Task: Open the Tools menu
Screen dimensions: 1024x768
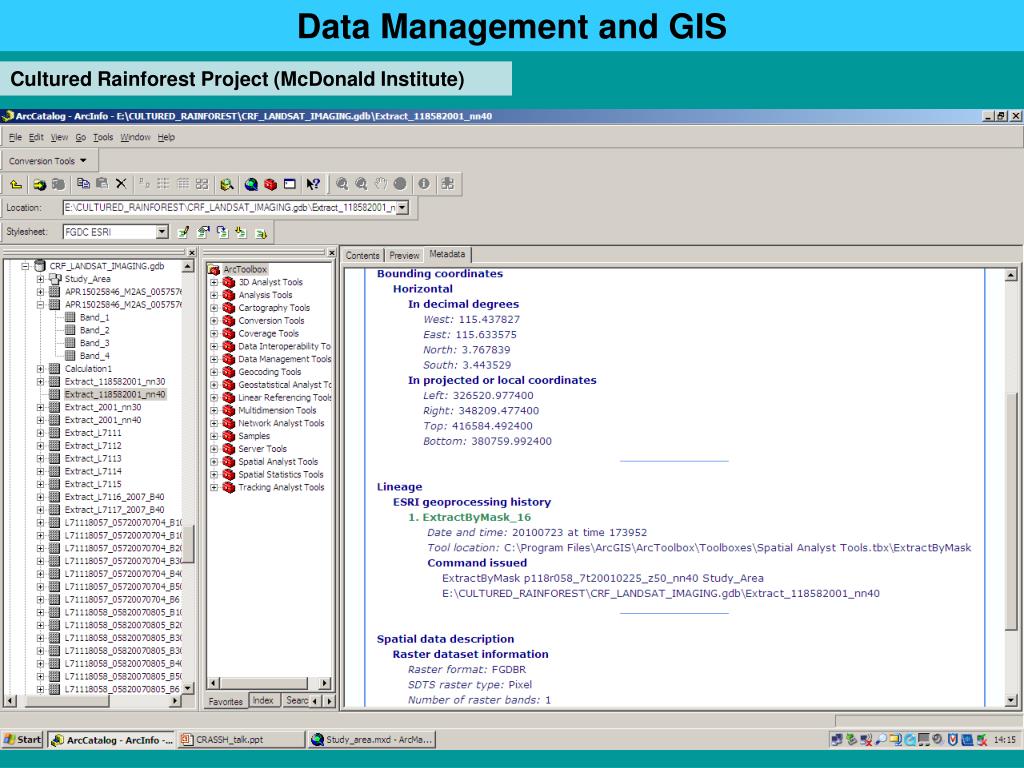Action: (x=103, y=137)
